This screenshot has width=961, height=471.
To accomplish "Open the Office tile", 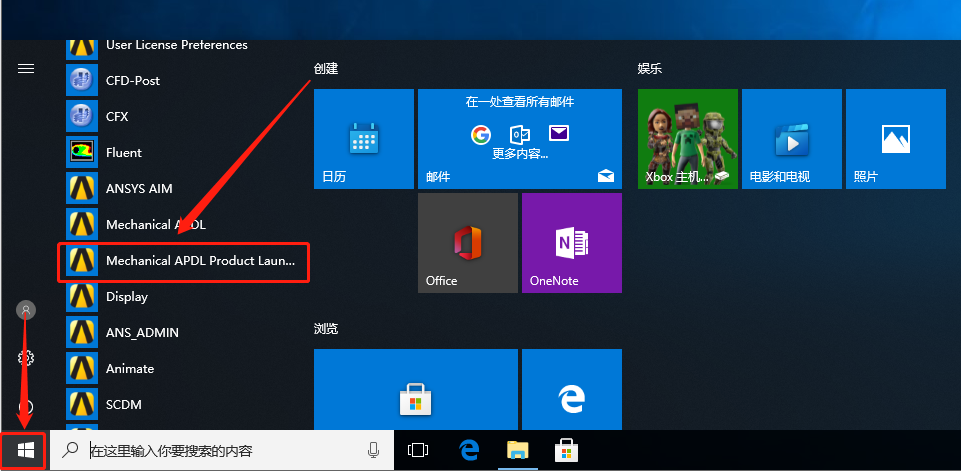I will pos(468,243).
